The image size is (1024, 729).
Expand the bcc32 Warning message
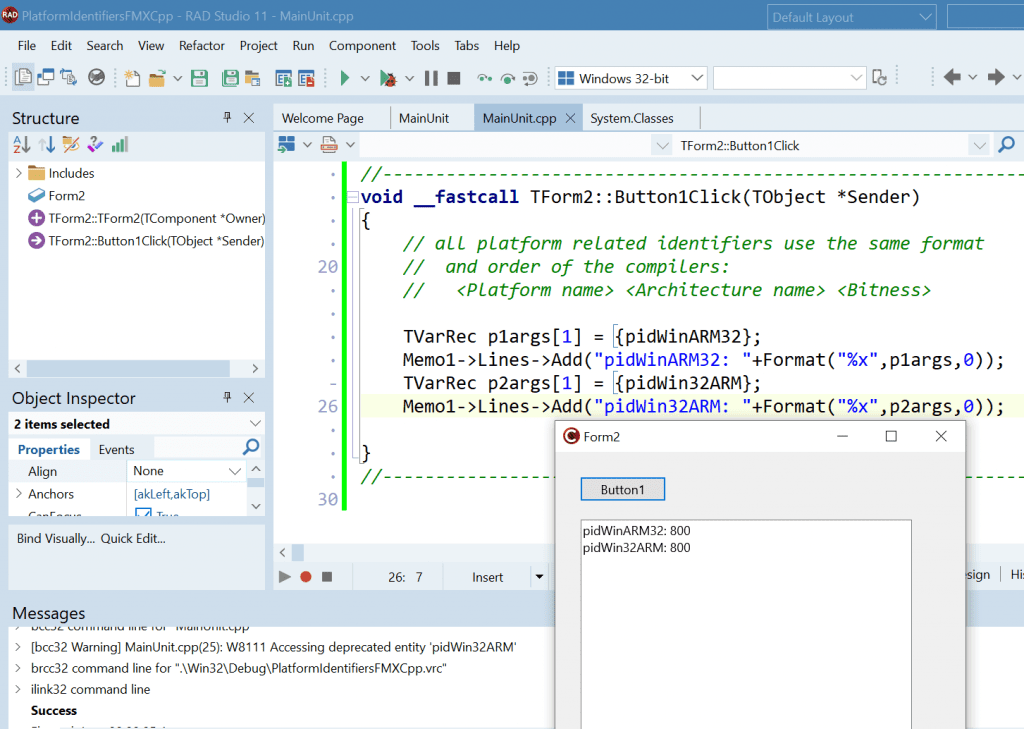18,647
